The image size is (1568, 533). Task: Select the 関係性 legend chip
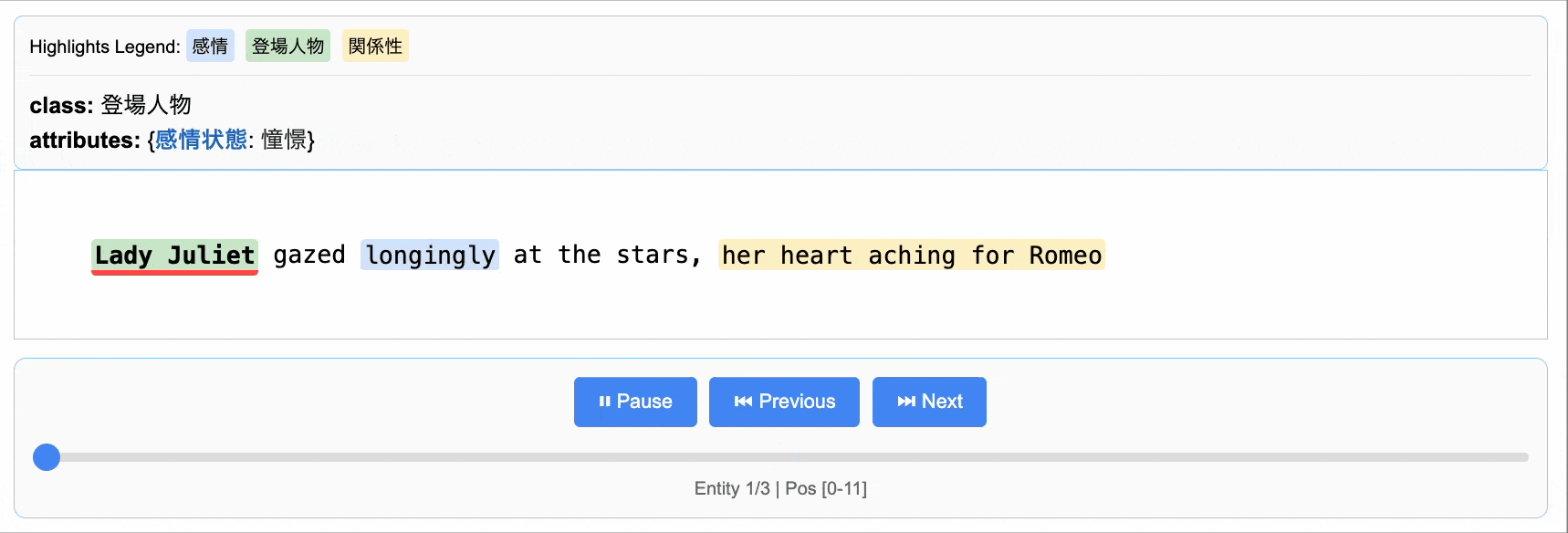(x=375, y=46)
